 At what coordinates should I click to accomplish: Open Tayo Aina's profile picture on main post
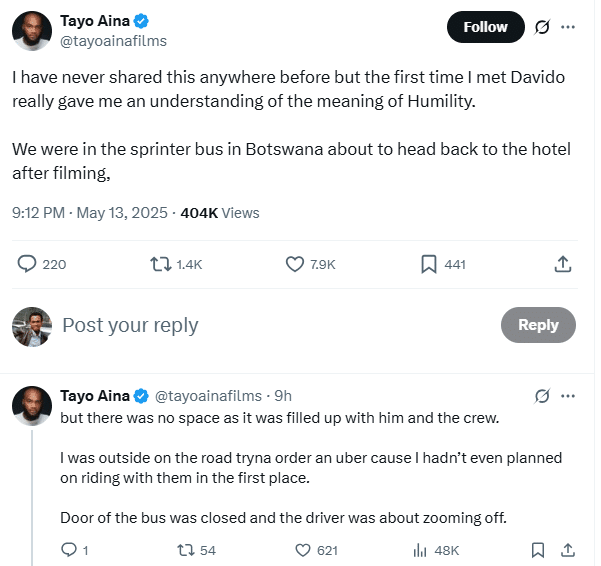31,31
